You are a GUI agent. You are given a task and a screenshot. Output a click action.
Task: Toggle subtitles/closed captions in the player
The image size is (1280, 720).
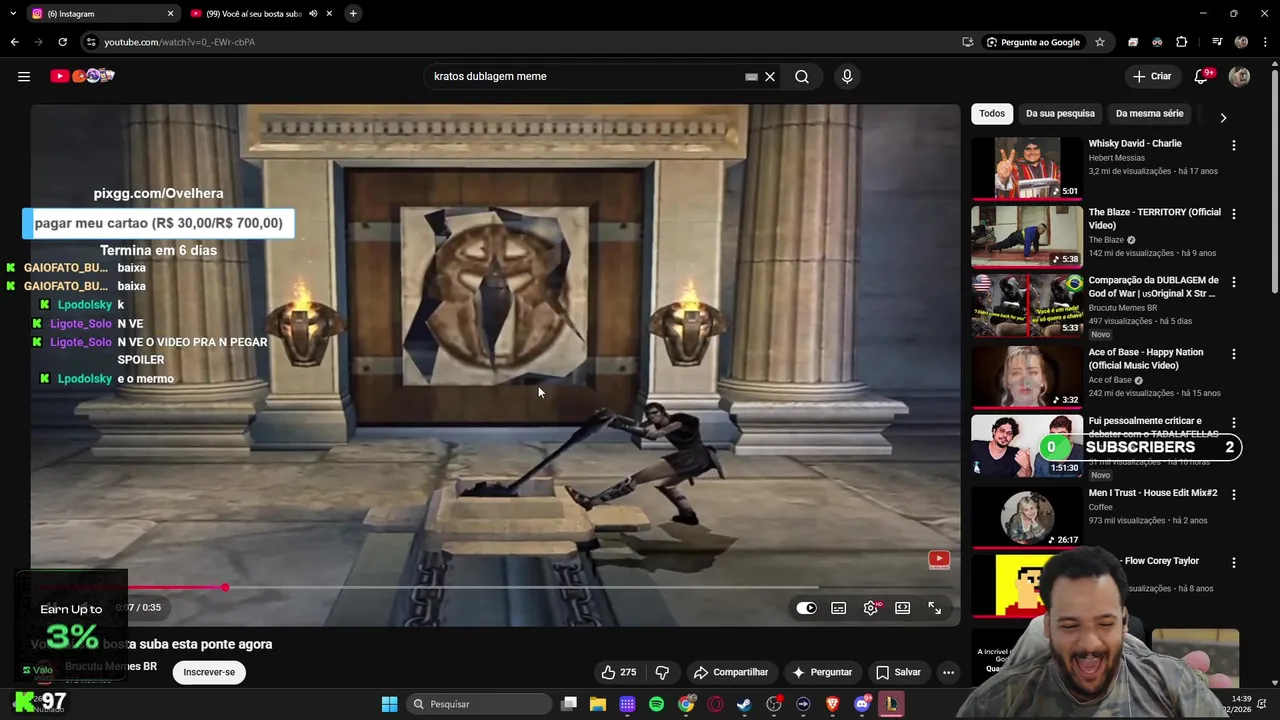[x=839, y=608]
